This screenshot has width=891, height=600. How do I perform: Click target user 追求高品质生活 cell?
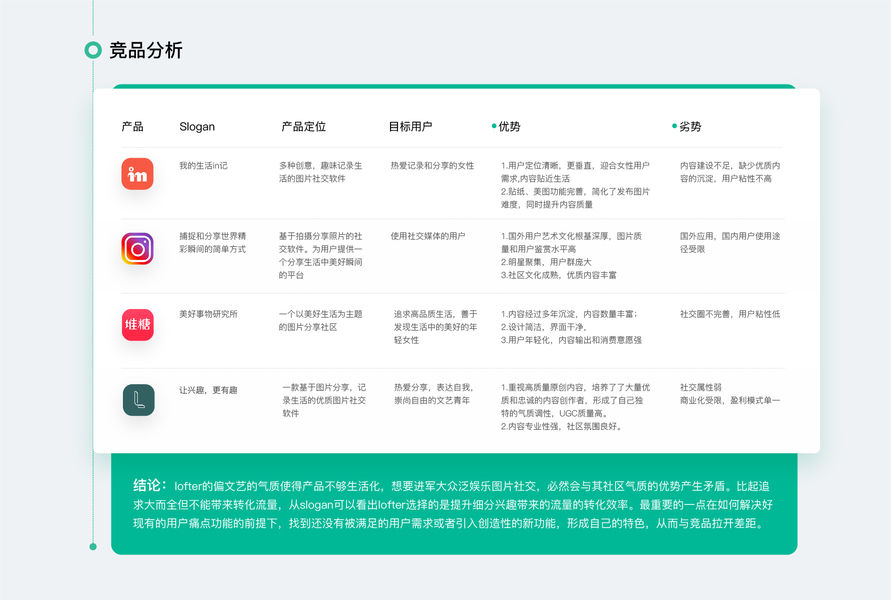pyautogui.click(x=436, y=327)
